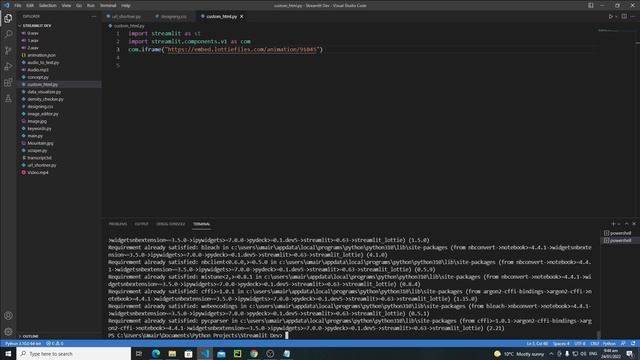
Task: Open the Edit menu
Action: click(30, 6)
